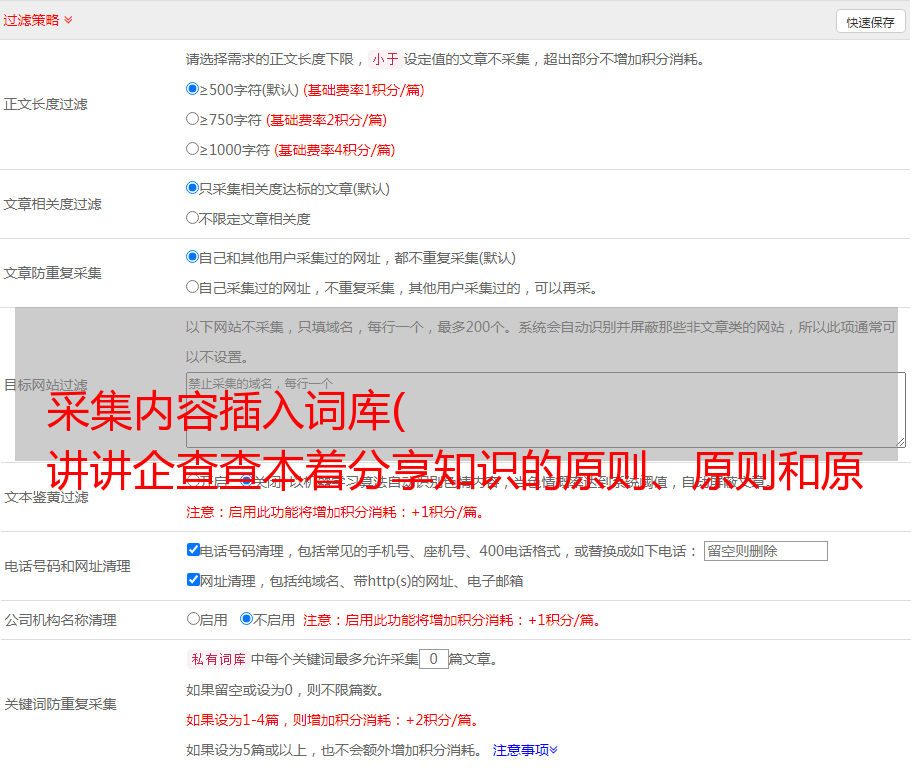
Task: Click the 正文长度过滤 row label
Action: pyautogui.click(x=46, y=104)
